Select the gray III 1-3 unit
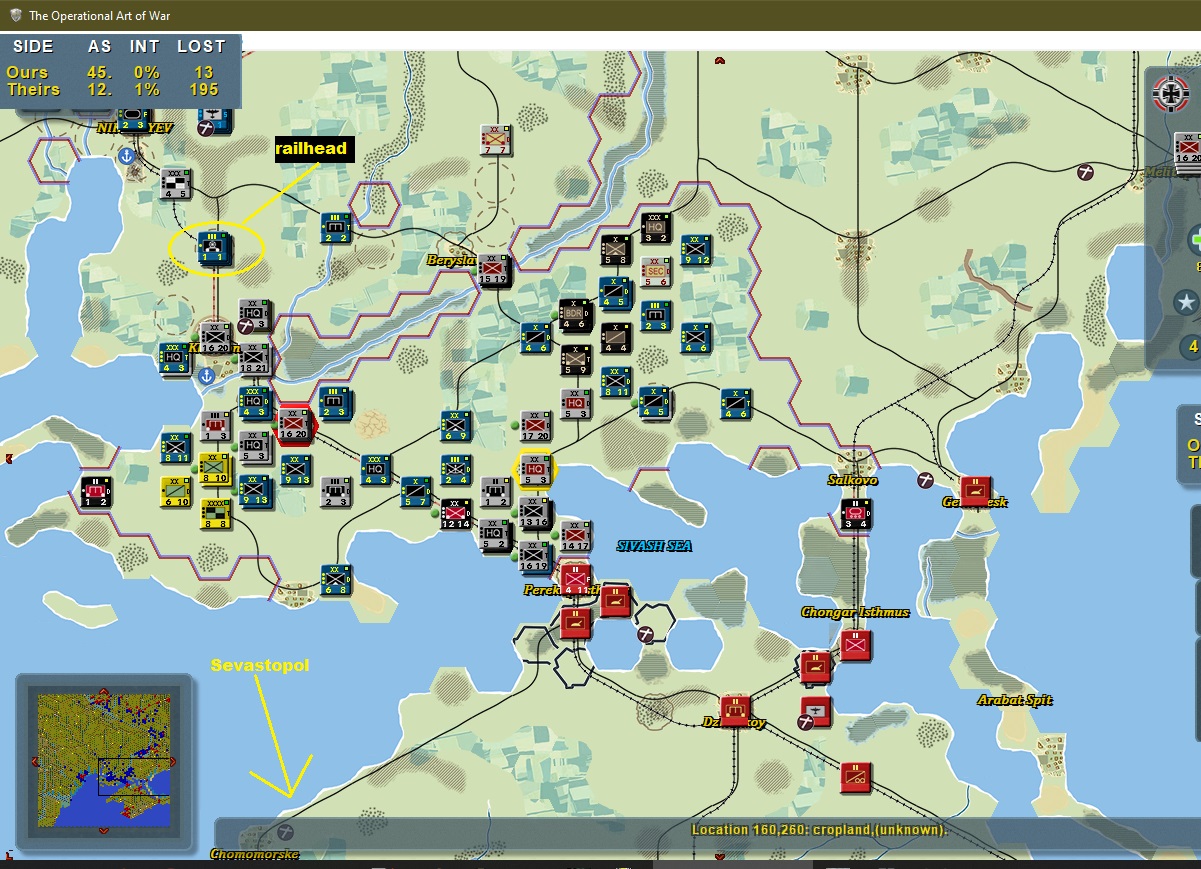Viewport: 1201px width, 869px height. pyautogui.click(x=216, y=425)
